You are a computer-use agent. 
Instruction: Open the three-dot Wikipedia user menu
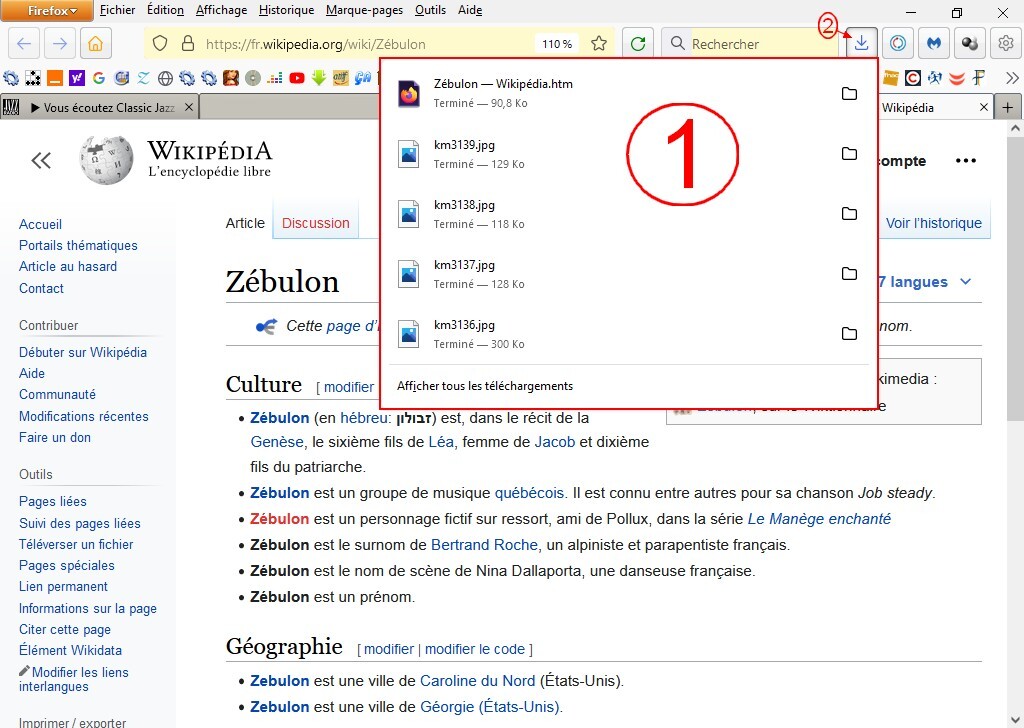[965, 161]
